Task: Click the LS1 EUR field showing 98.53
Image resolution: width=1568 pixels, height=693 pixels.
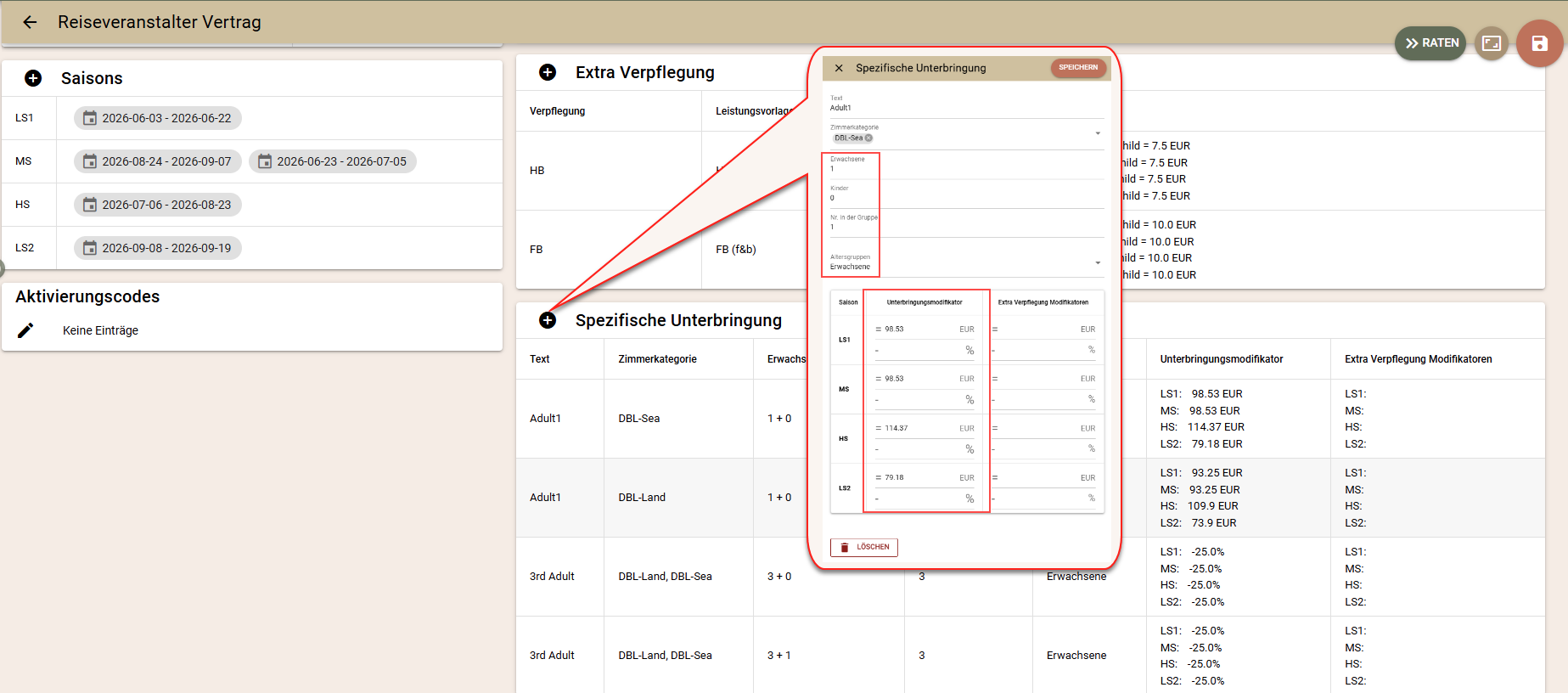Action: click(924, 330)
